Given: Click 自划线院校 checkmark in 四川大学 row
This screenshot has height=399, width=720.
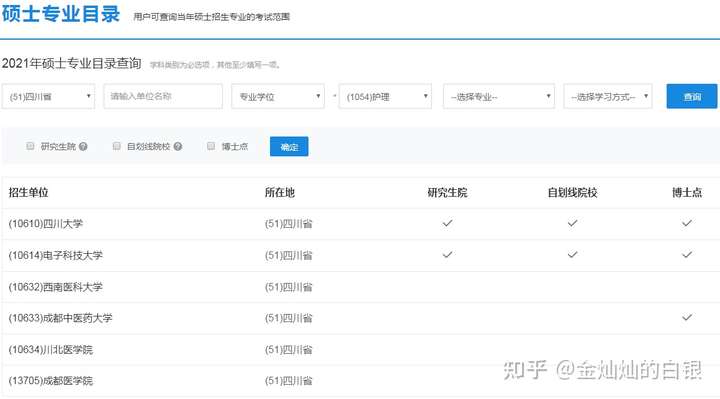Looking at the screenshot, I should tap(572, 223).
